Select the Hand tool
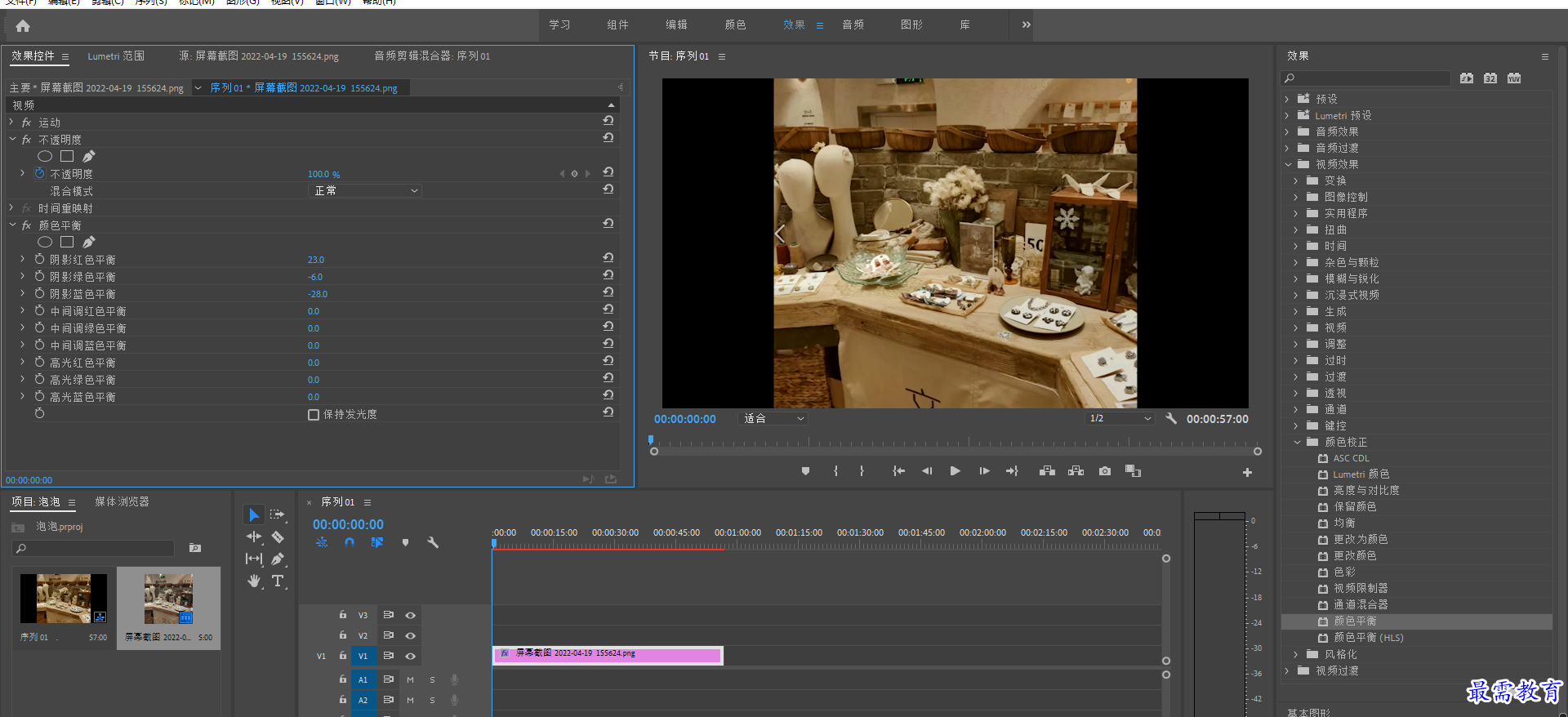The image size is (1568, 717). [x=254, y=581]
